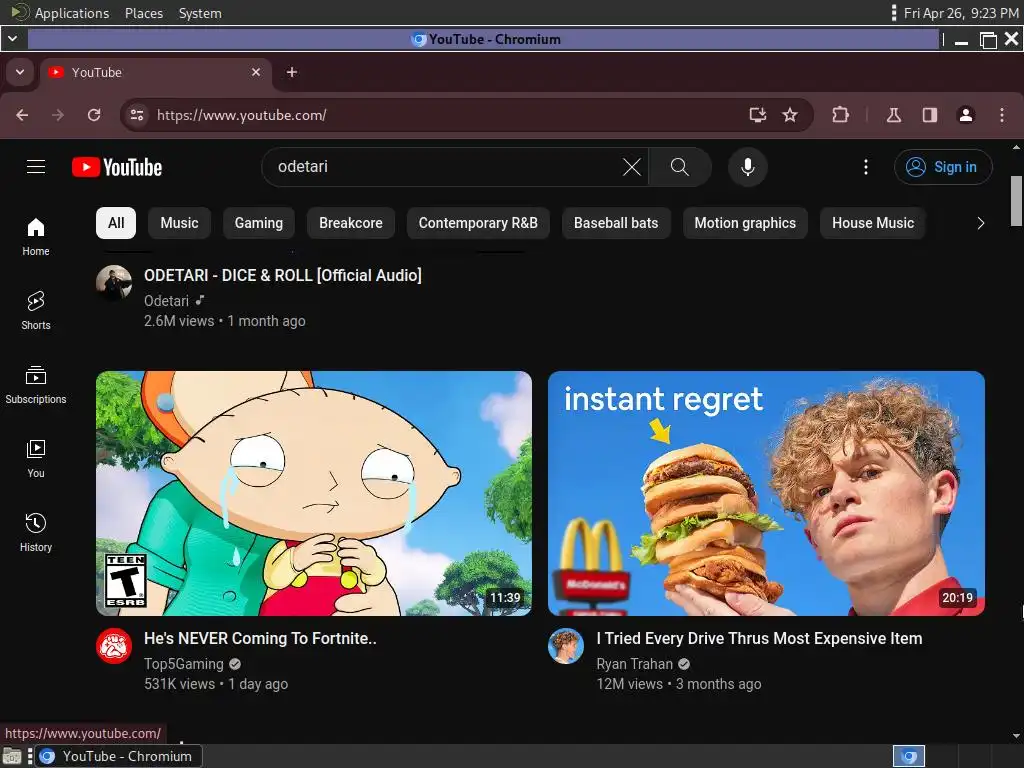
Task: Open the Places menu
Action: 144,13
